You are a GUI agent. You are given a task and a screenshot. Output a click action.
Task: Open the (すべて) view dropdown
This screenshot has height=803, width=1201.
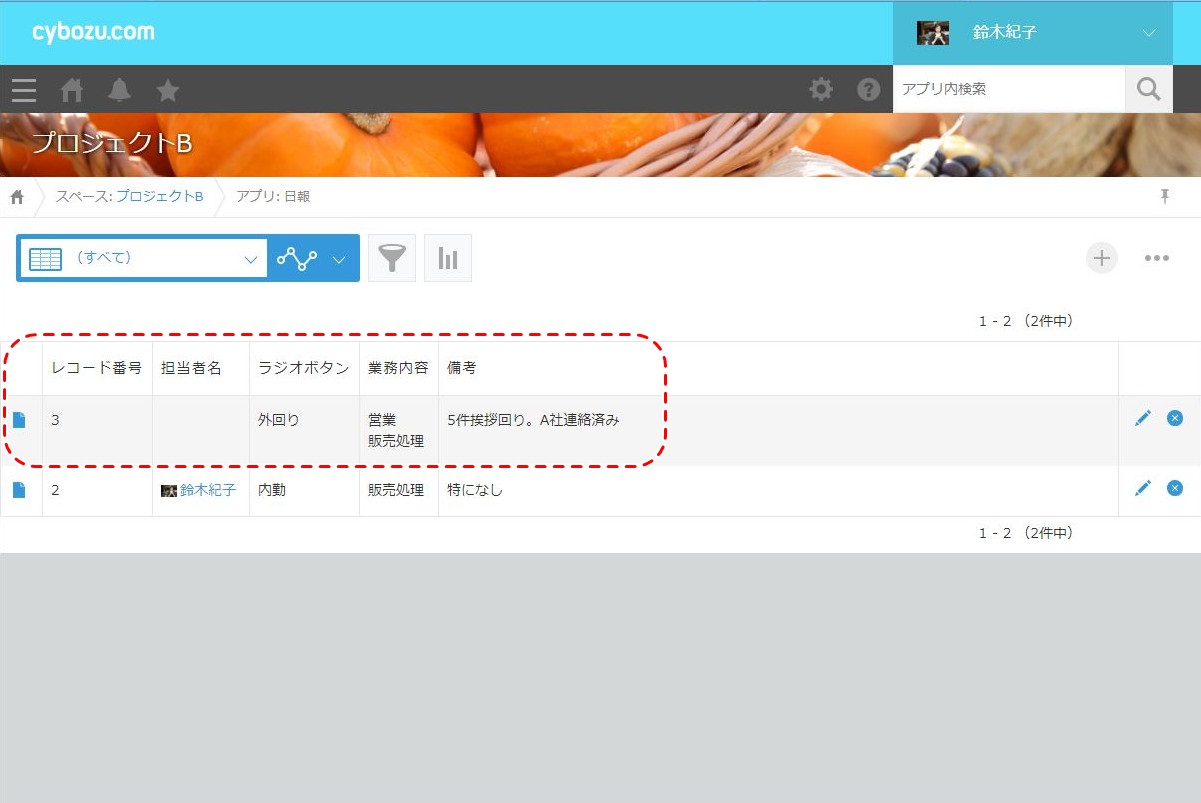click(143, 259)
